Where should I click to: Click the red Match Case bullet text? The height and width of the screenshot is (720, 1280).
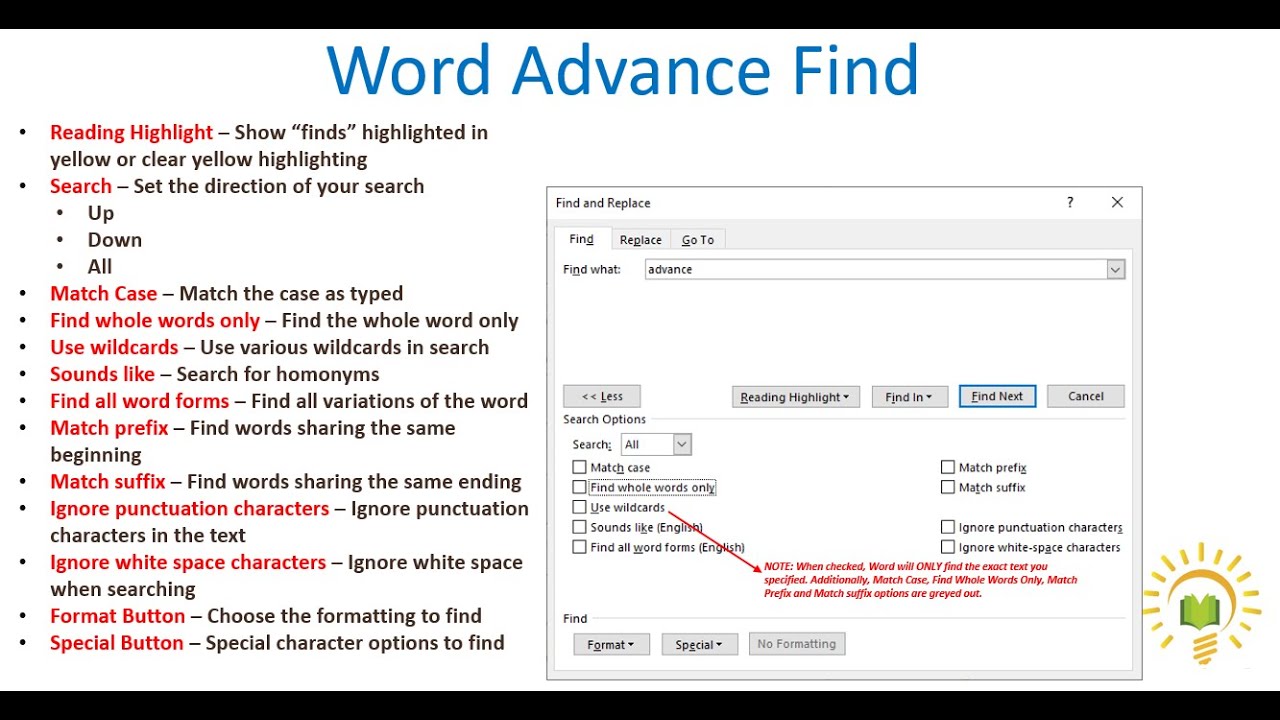click(x=104, y=294)
